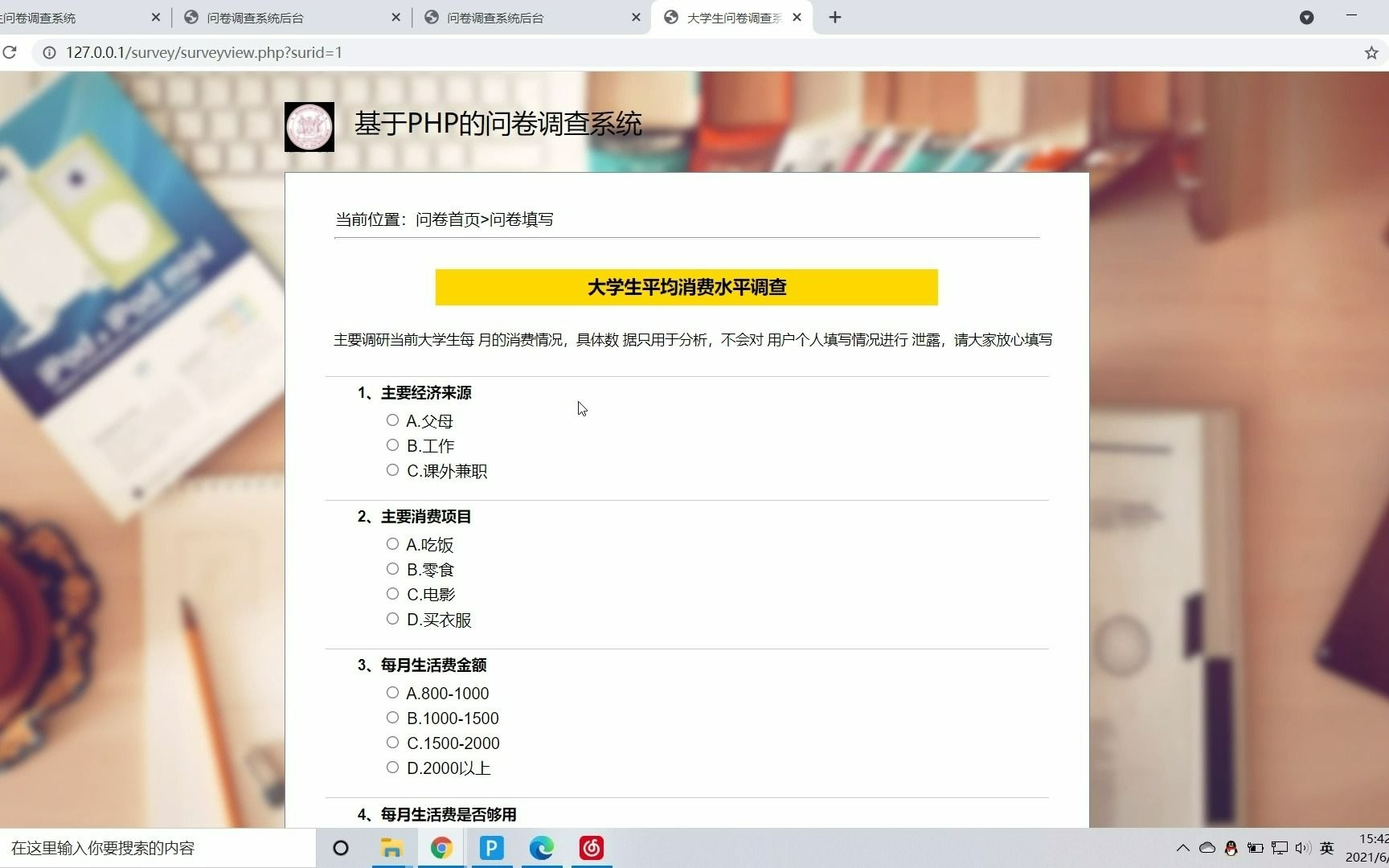Reload the current page

[x=10, y=53]
